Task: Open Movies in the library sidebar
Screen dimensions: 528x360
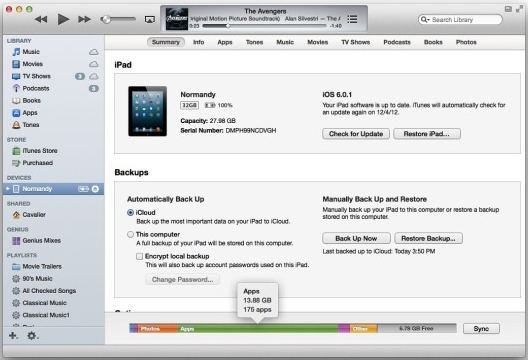Action: tap(33, 64)
